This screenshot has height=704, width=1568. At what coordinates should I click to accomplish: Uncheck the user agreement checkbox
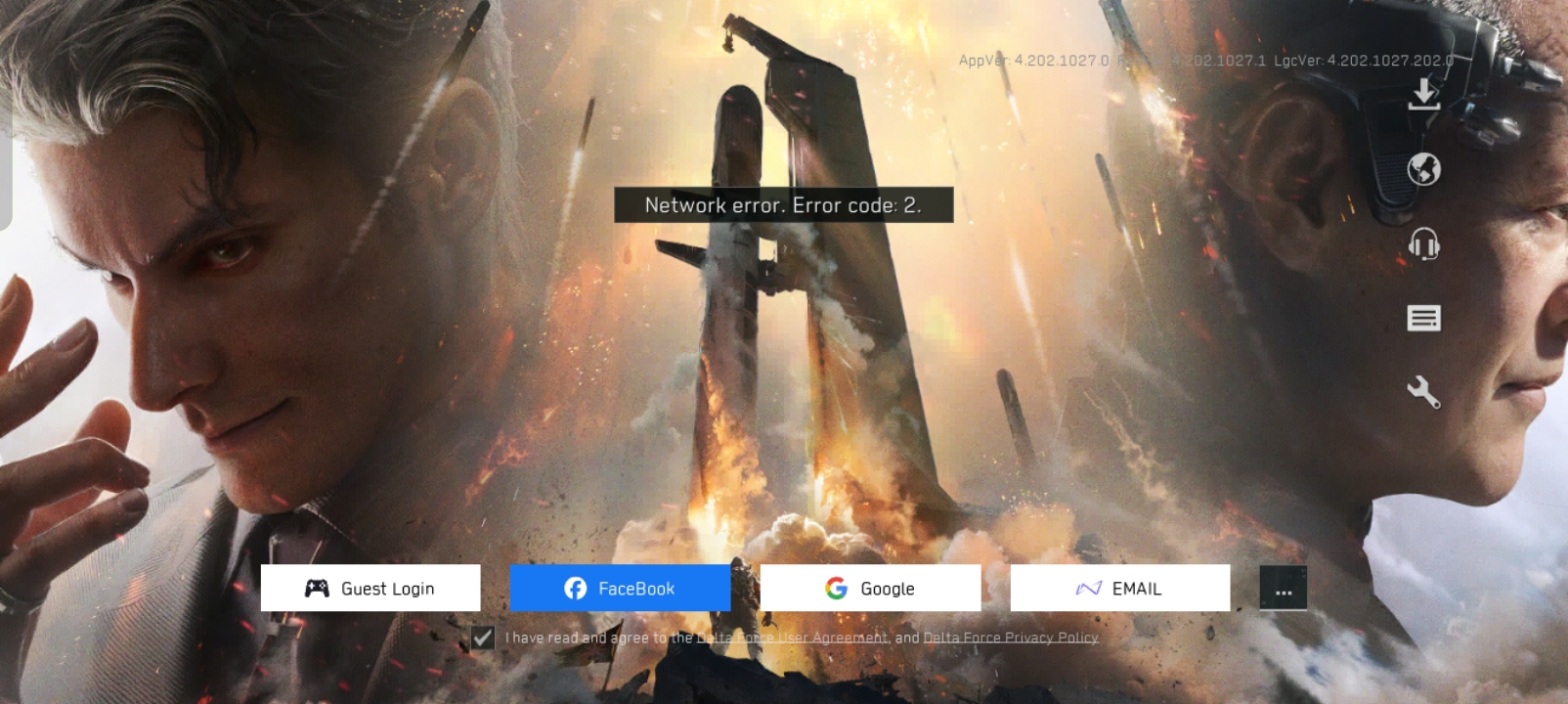tap(483, 638)
